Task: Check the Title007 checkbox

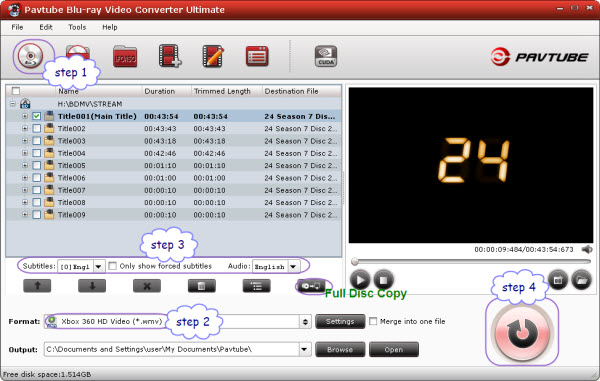Action: [37, 190]
